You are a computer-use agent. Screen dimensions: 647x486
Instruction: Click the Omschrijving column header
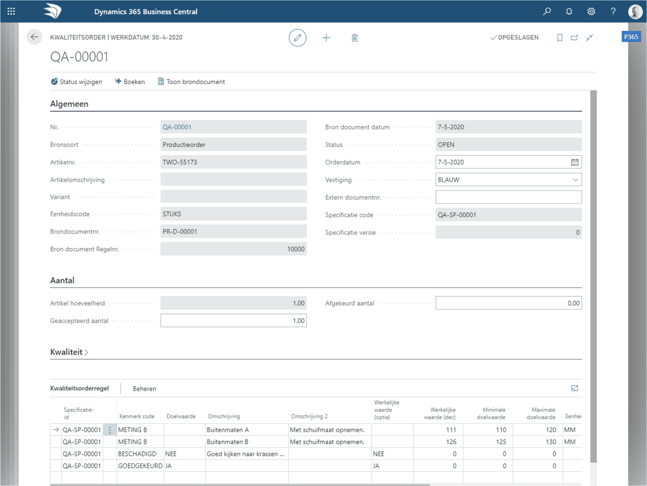pos(224,416)
